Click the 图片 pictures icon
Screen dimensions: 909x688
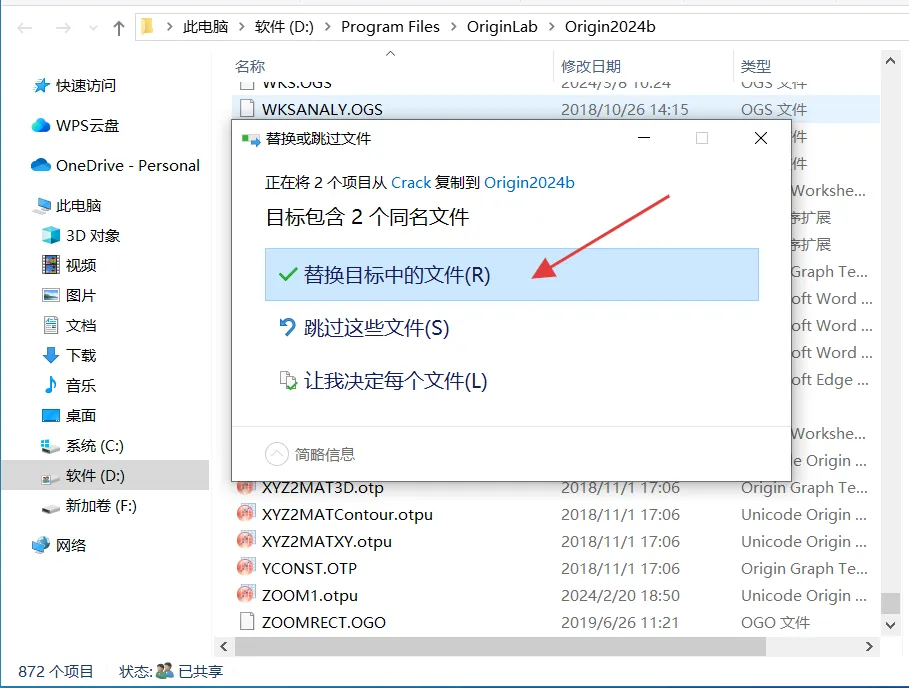50,295
